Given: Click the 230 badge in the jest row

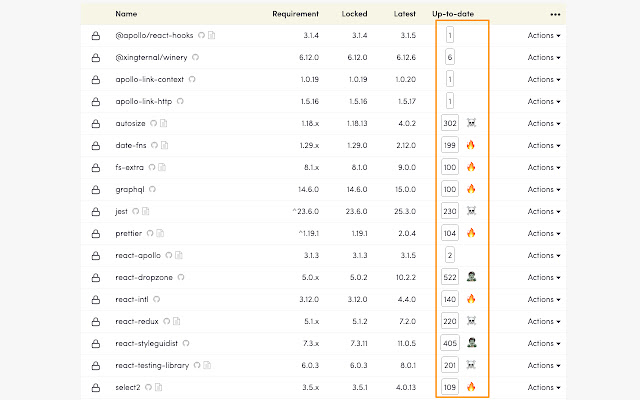Looking at the screenshot, I should pyautogui.click(x=450, y=211).
